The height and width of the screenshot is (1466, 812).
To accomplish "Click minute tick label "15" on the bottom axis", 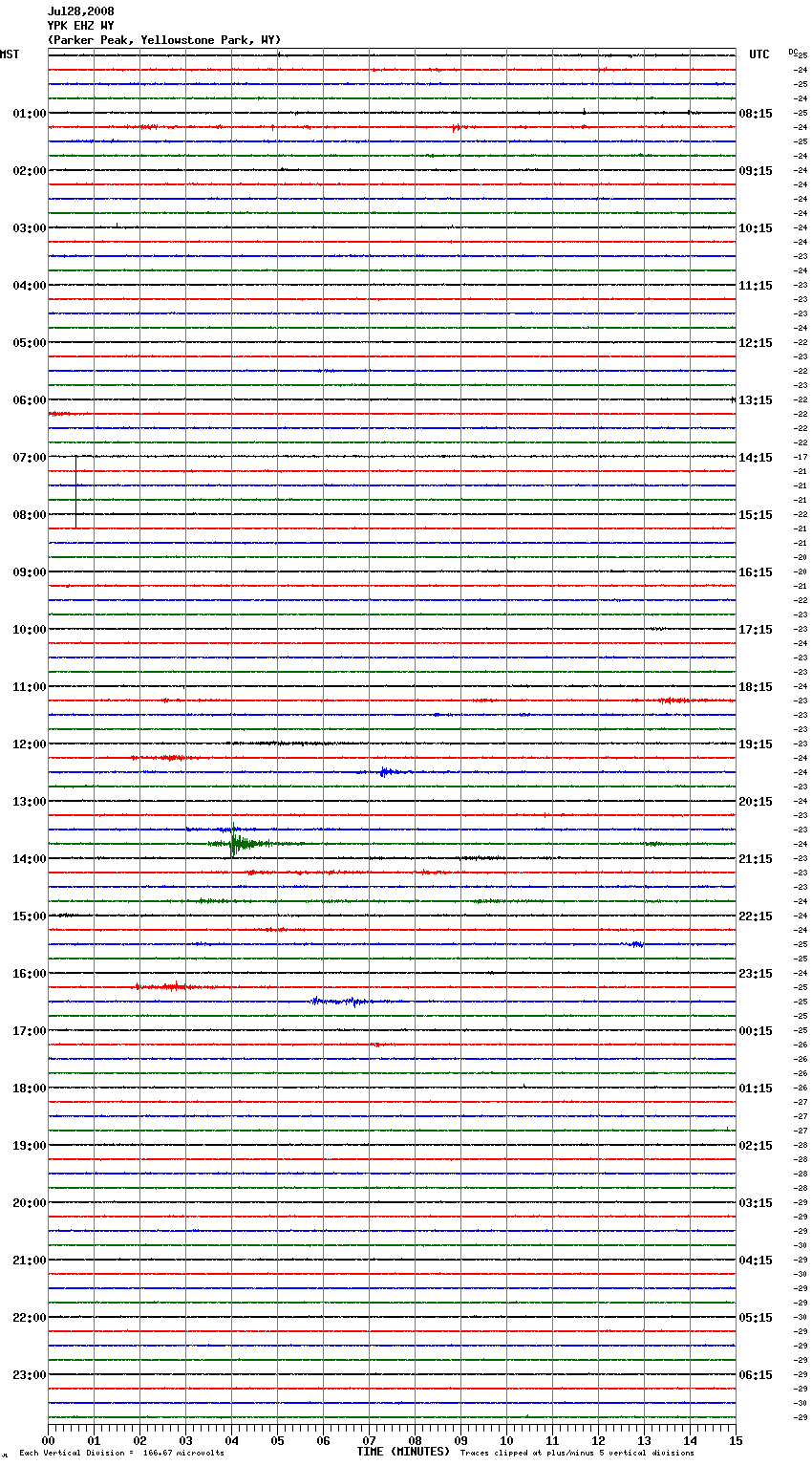I will click(736, 1440).
